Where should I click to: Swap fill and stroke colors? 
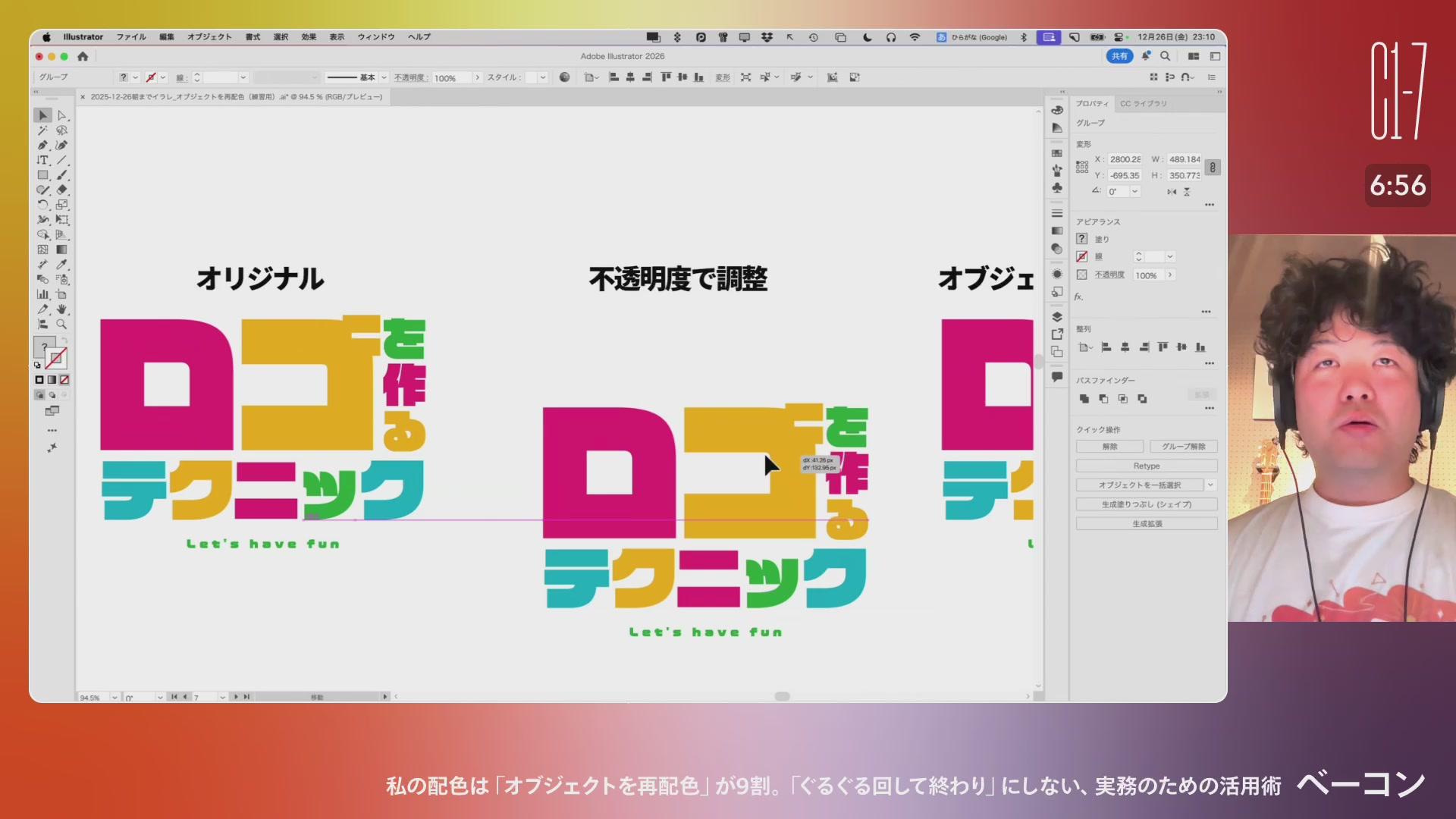tap(64, 340)
